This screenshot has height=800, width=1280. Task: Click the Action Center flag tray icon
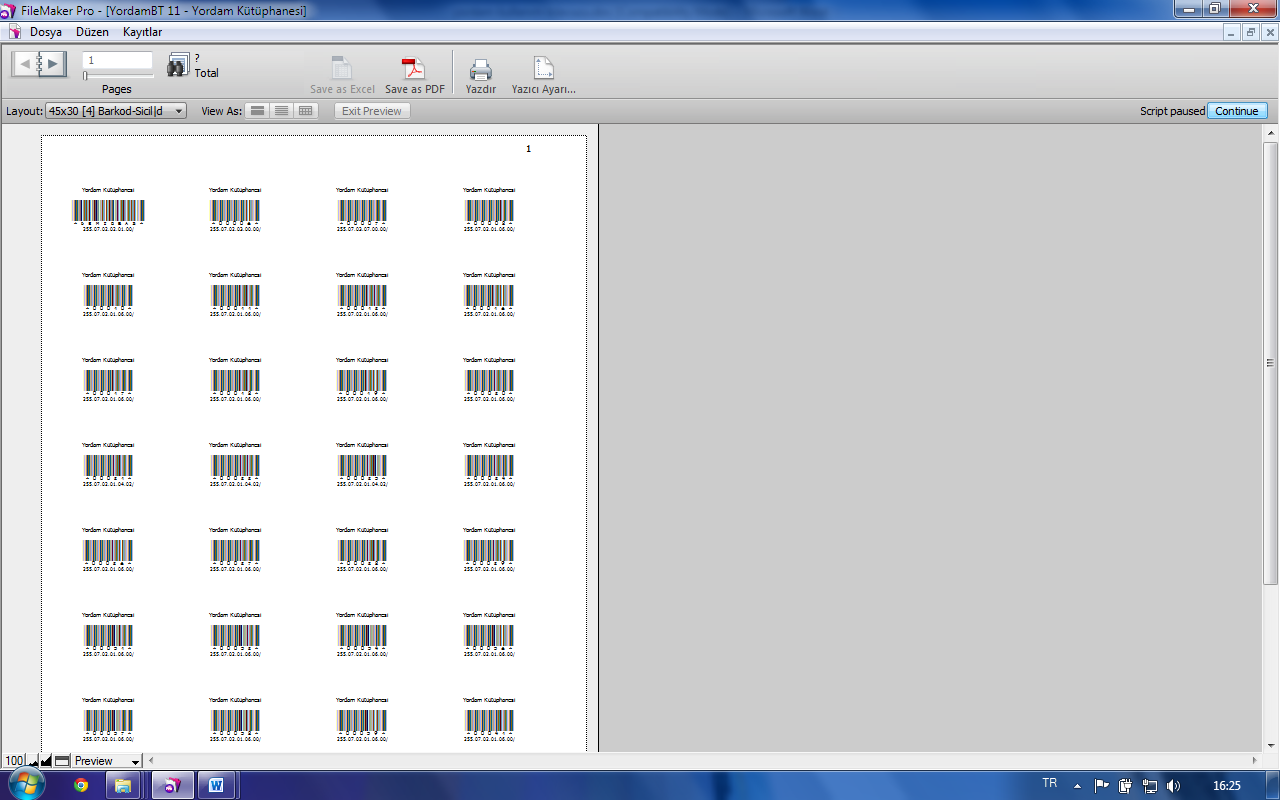click(x=1101, y=785)
